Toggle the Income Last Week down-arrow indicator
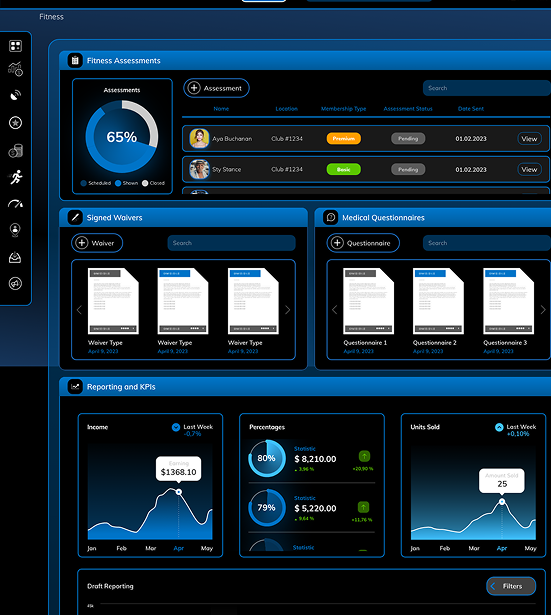Screen dimensions: 551x615 [176, 427]
